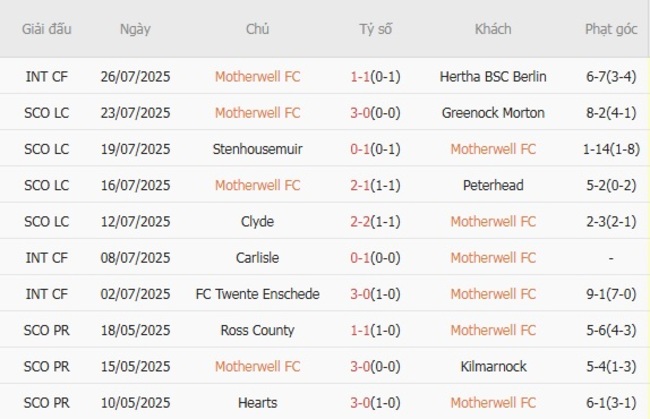This screenshot has width=650, height=419.
Task: Click the Hearts home team name
Action: 257,402
